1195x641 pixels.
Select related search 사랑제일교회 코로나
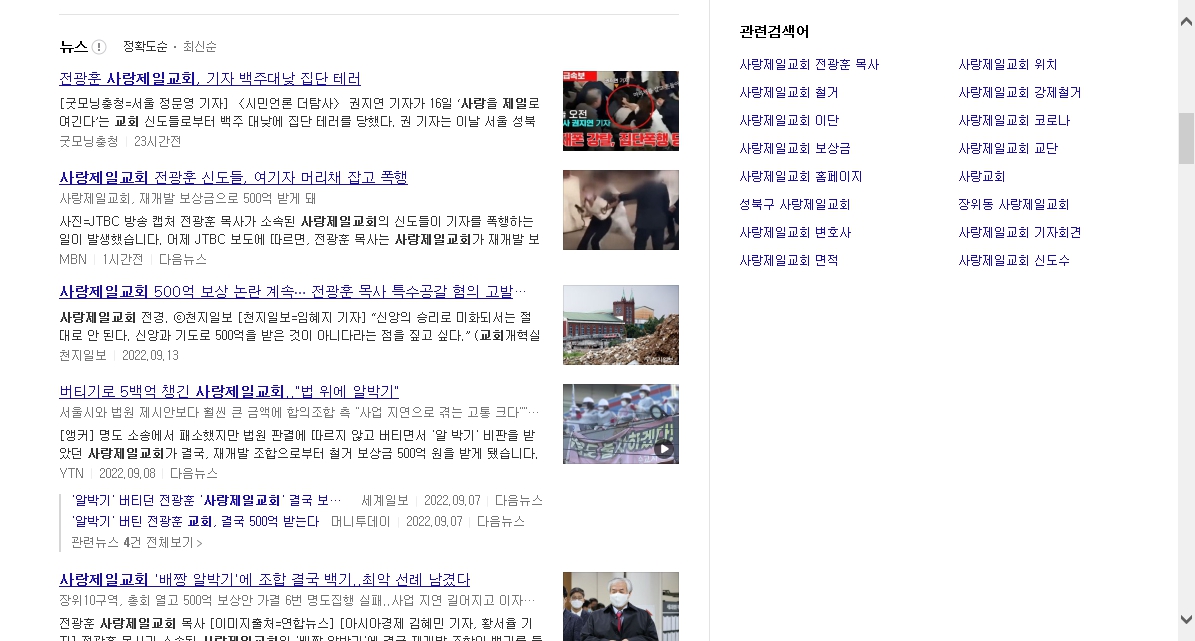tap(1014, 120)
